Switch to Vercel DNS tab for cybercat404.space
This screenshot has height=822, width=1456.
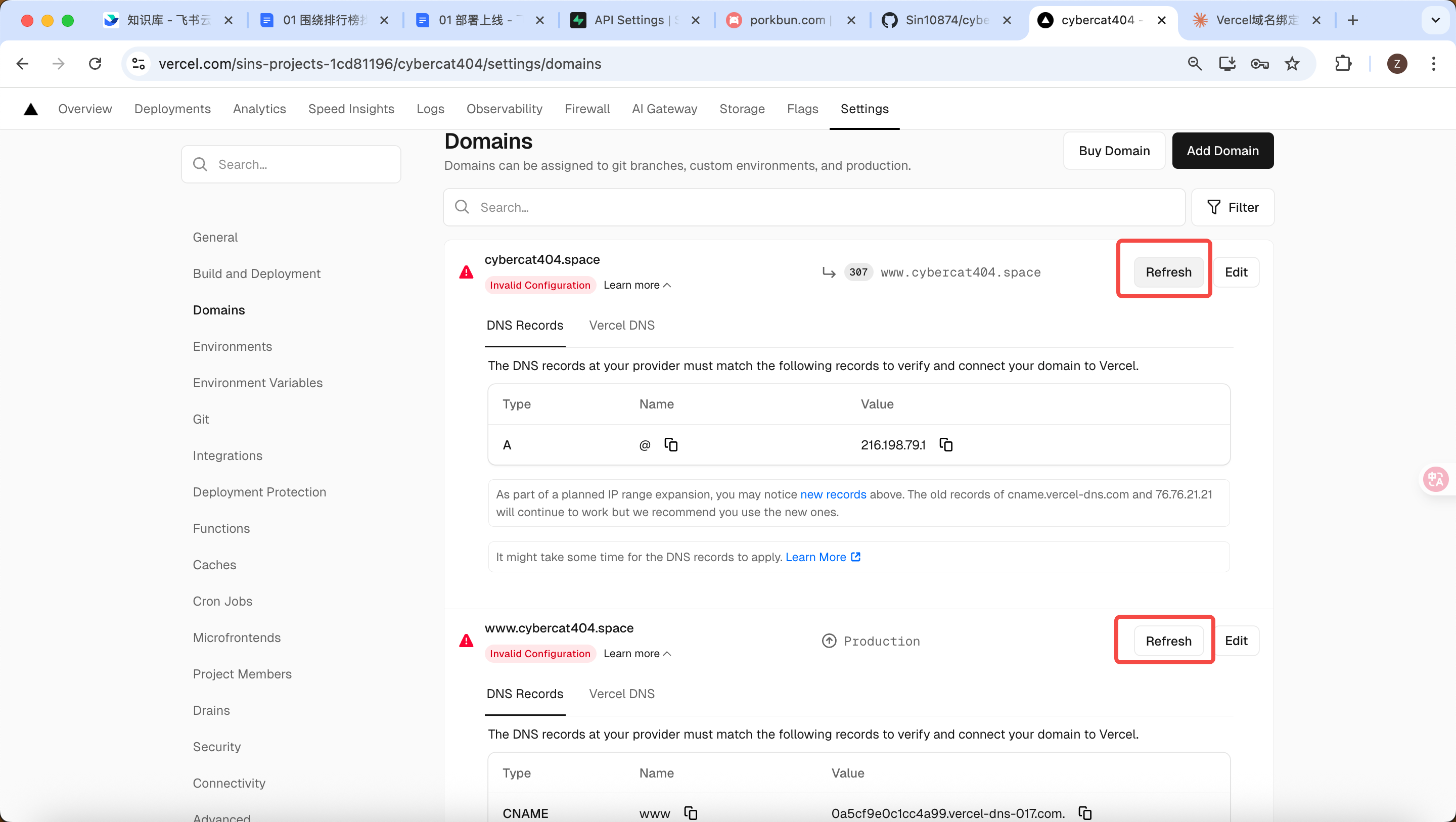(x=622, y=325)
